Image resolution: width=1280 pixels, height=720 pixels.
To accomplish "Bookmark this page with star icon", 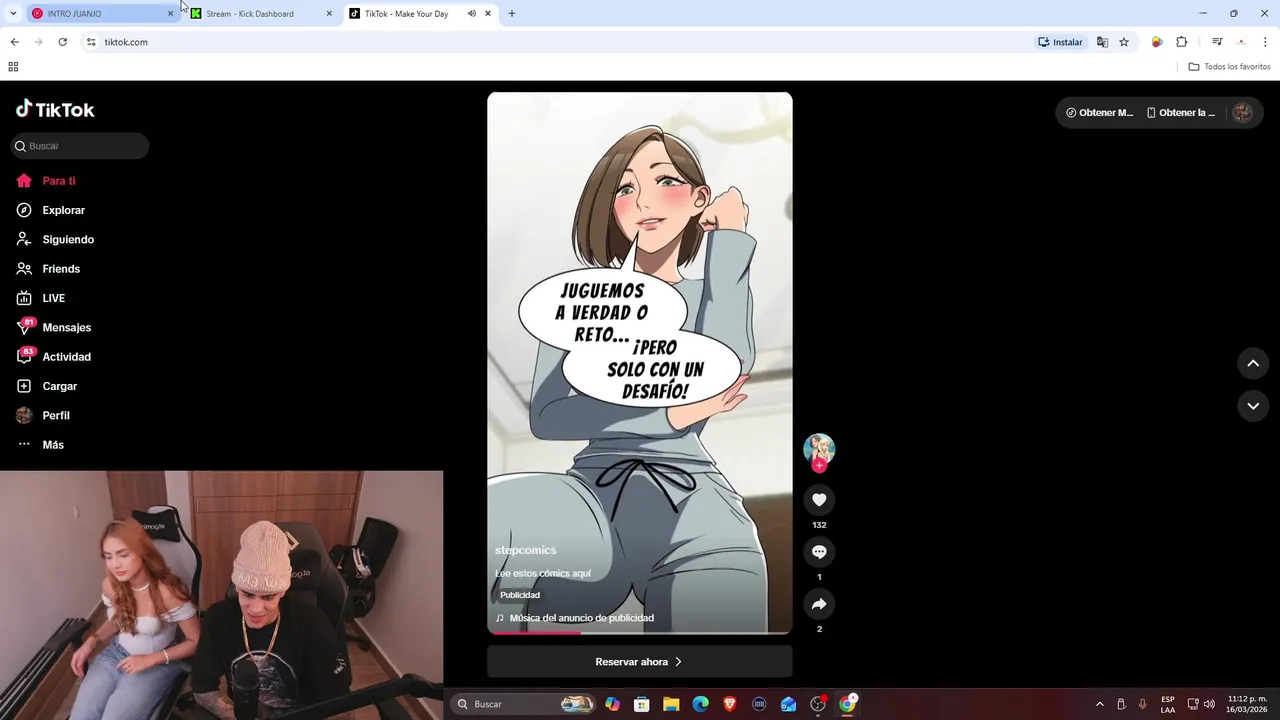I will (1124, 42).
